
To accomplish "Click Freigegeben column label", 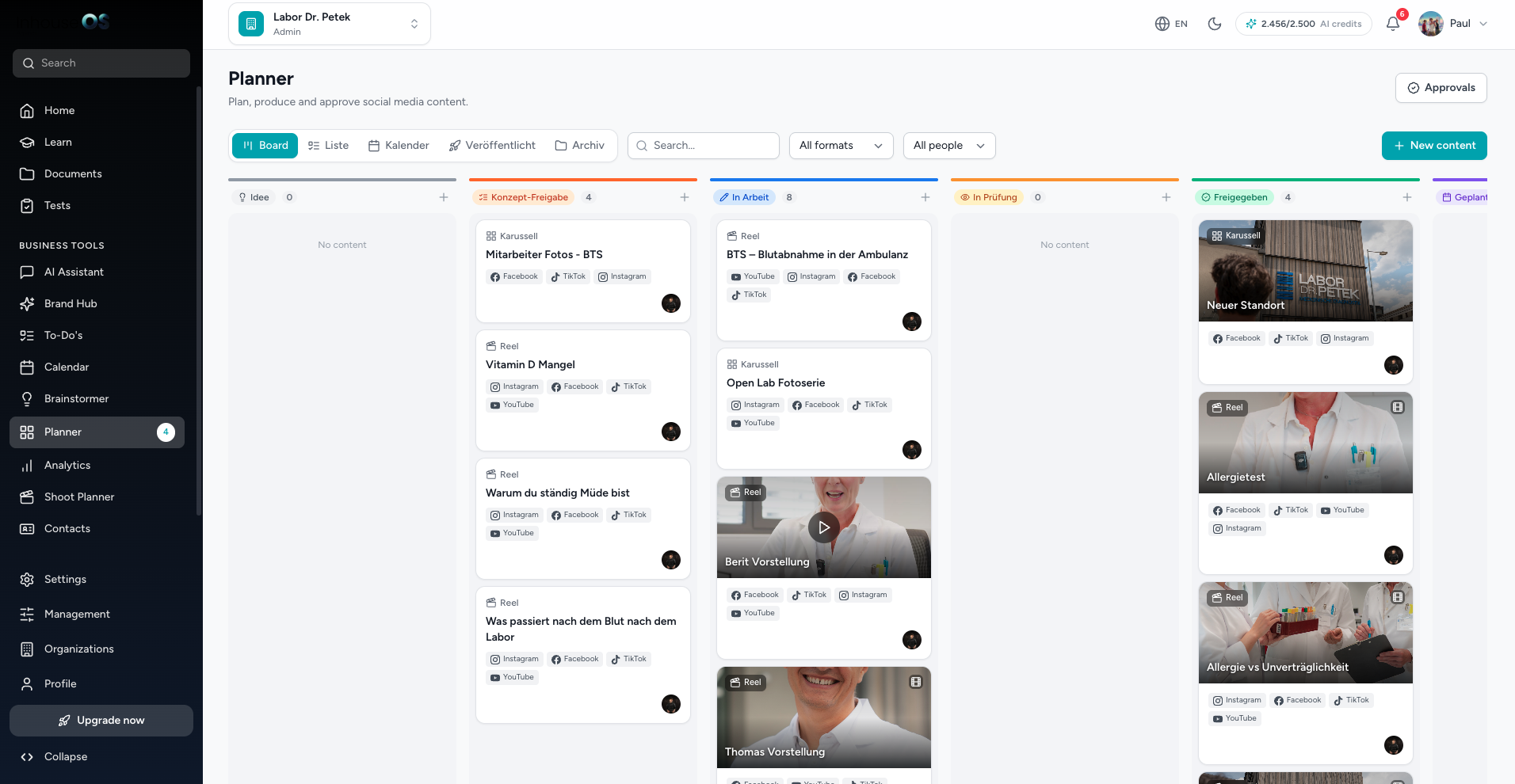I will (x=1235, y=197).
